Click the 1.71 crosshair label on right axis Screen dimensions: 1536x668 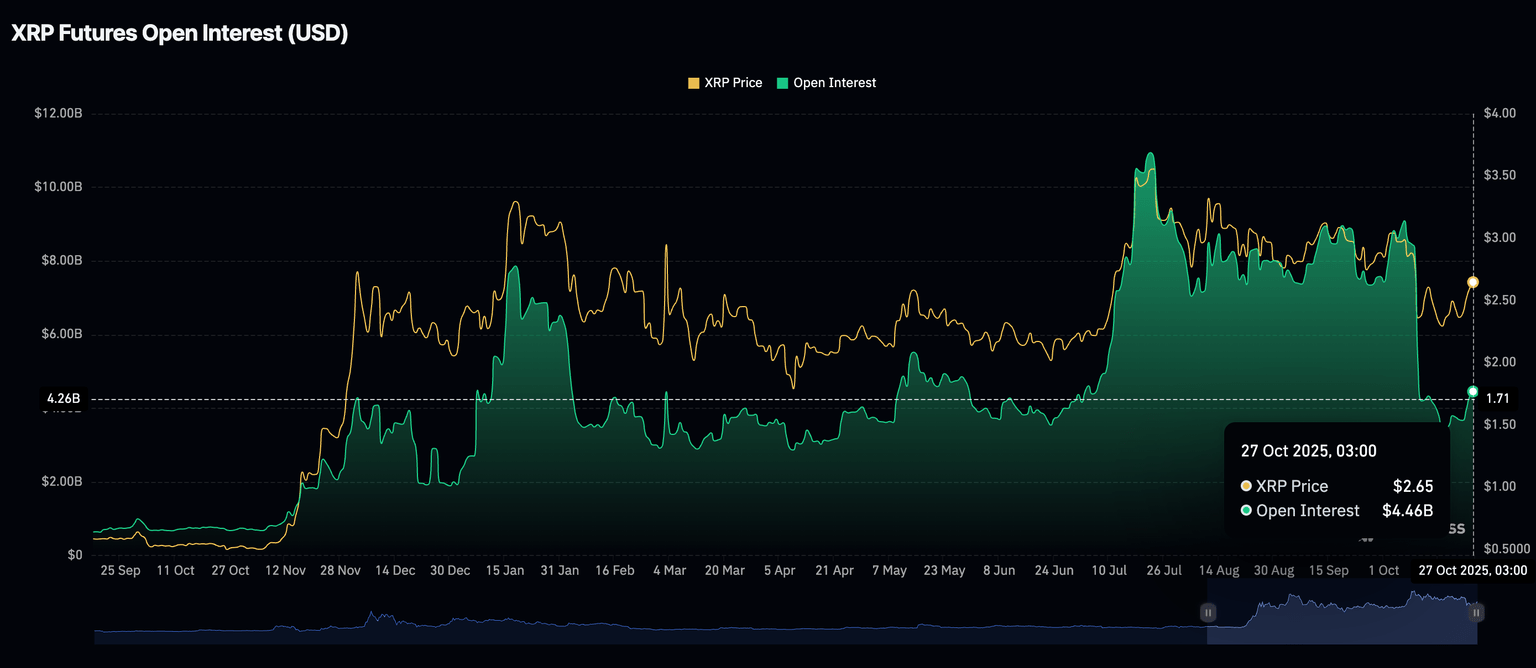point(1497,399)
